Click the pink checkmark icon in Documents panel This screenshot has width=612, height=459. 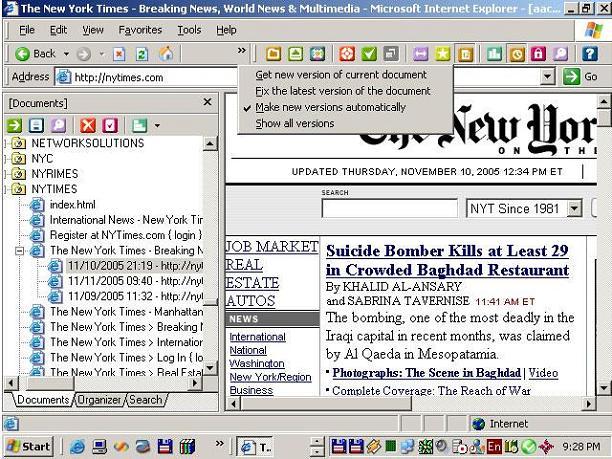coord(110,125)
